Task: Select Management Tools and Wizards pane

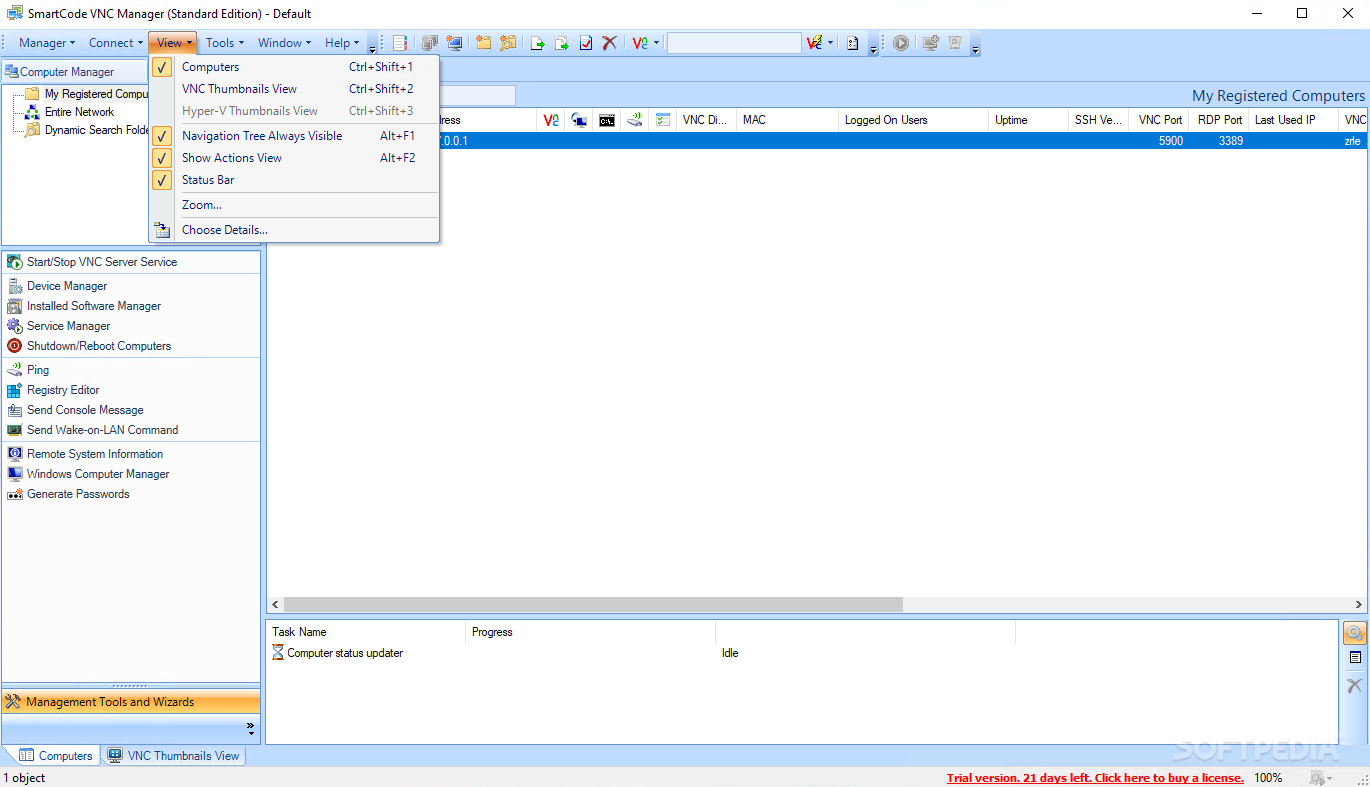Action: [x=131, y=702]
